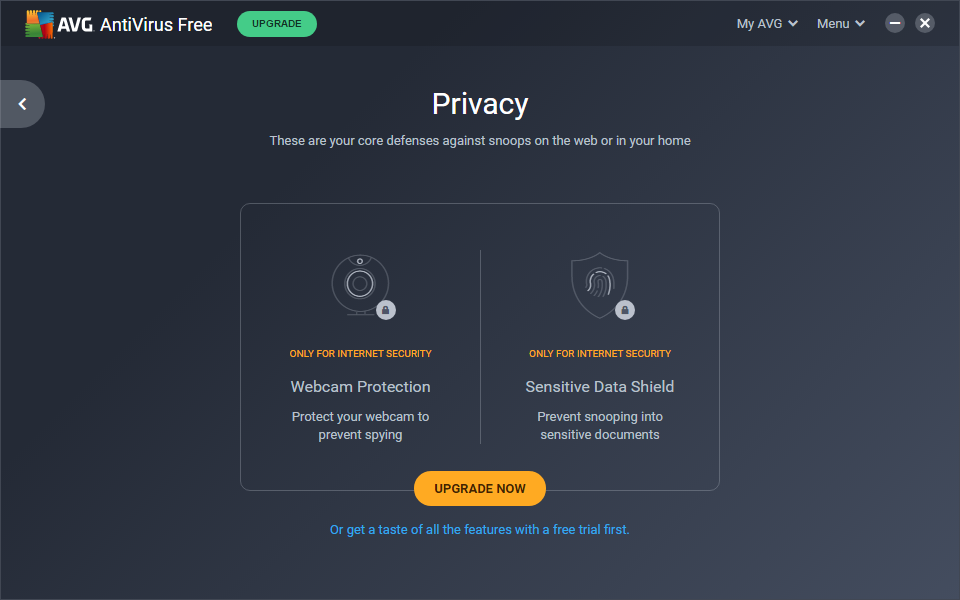
Task: Open the Menu dropdown
Action: (x=840, y=24)
